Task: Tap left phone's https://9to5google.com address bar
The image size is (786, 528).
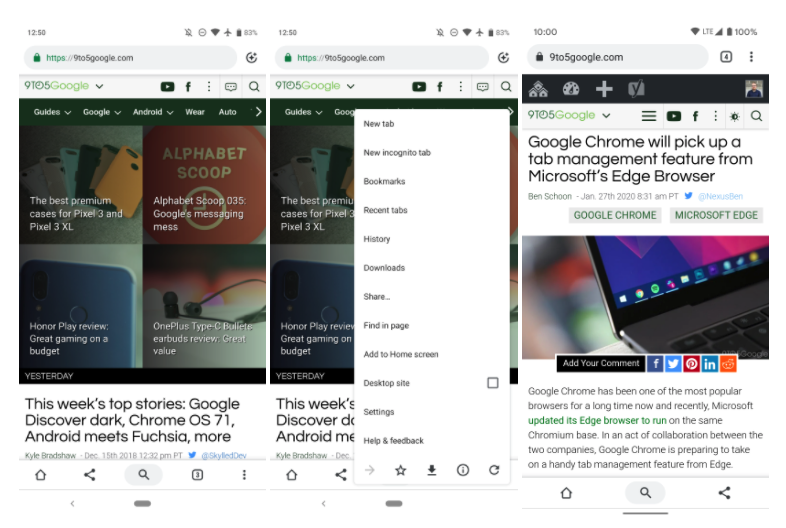Action: (x=130, y=58)
